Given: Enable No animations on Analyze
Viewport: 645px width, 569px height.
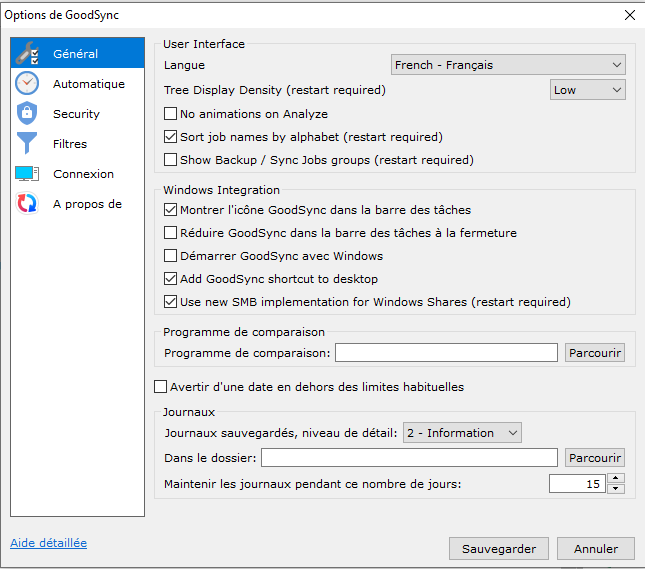Looking at the screenshot, I should point(170,114).
